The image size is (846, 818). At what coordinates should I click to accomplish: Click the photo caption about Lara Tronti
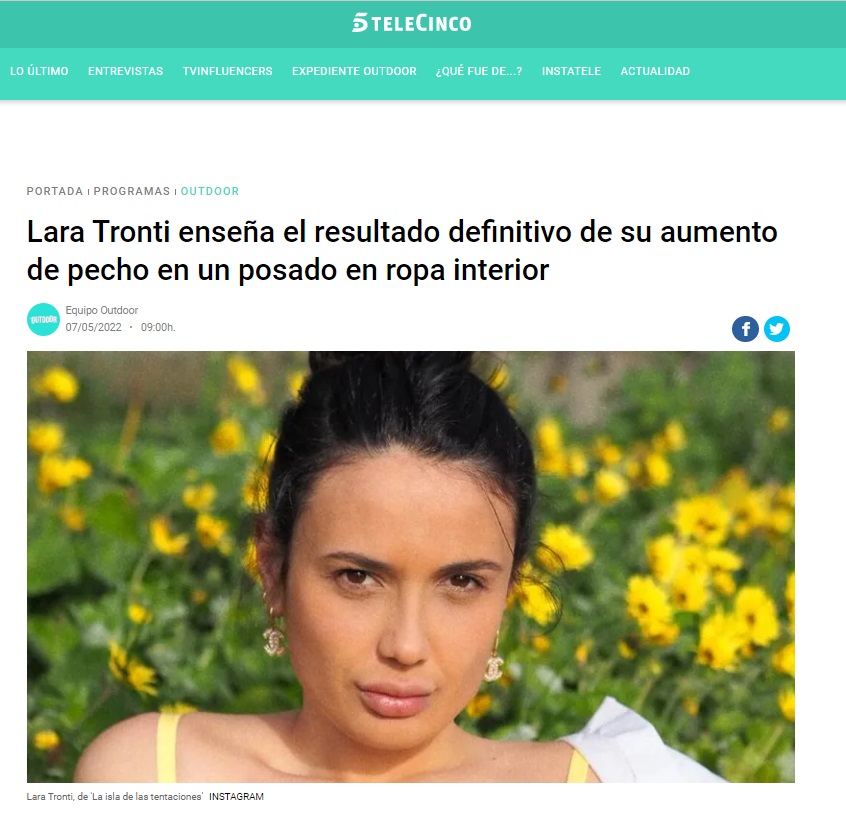click(114, 796)
